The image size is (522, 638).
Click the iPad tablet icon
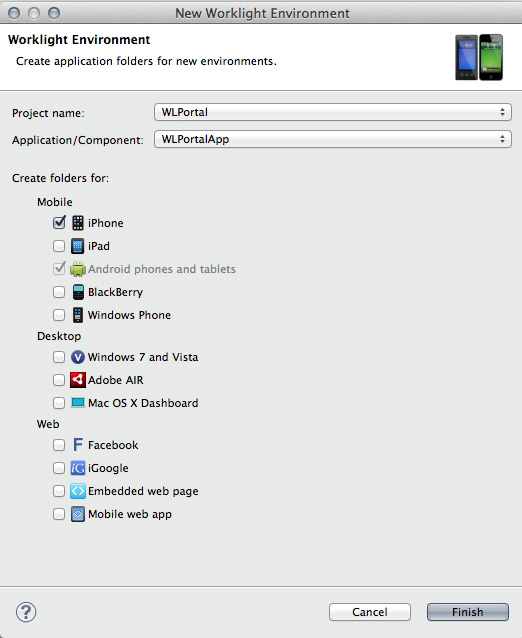coord(78,246)
